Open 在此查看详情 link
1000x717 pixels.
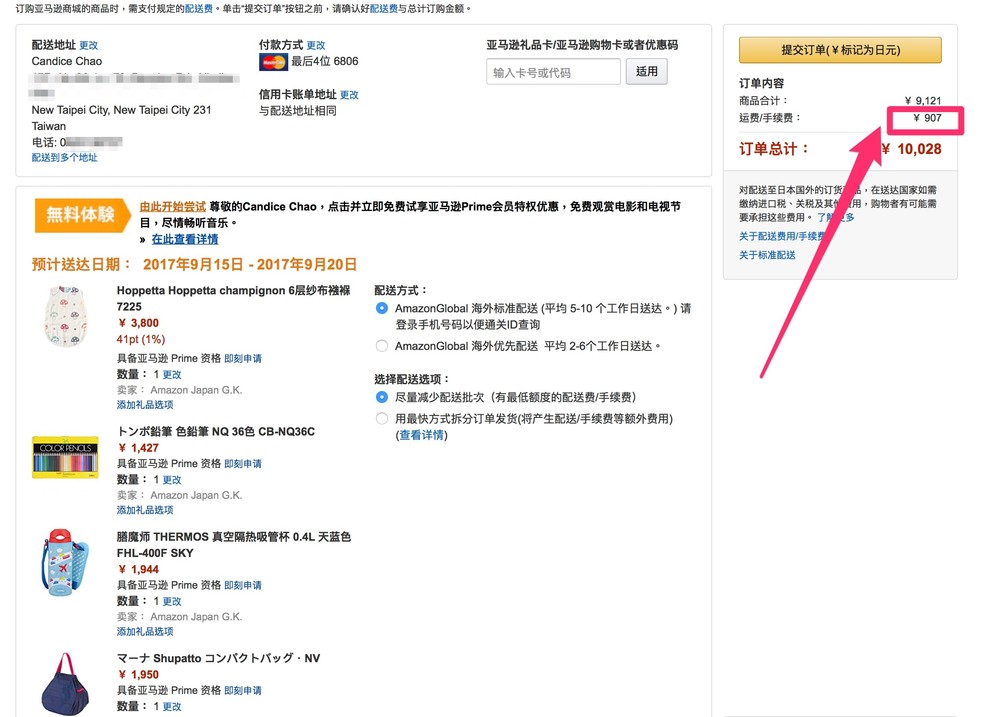(x=185, y=239)
